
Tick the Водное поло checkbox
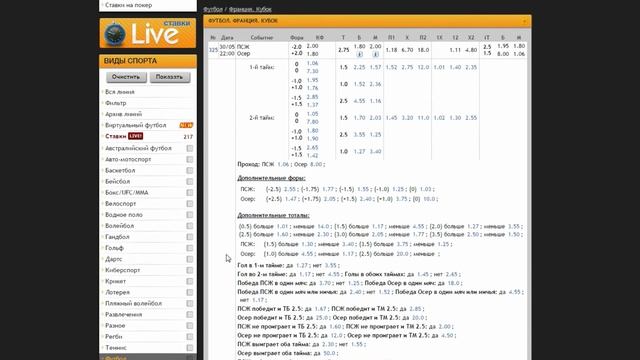(x=190, y=215)
